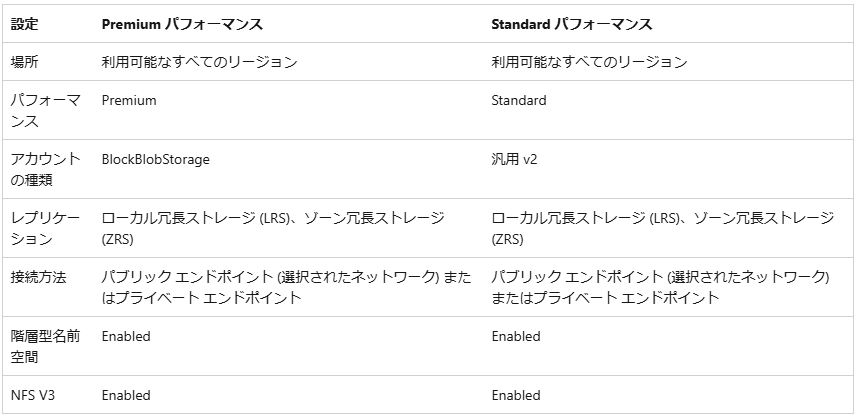Click Enabled under Standard for NFS V3

pyautogui.click(x=516, y=395)
